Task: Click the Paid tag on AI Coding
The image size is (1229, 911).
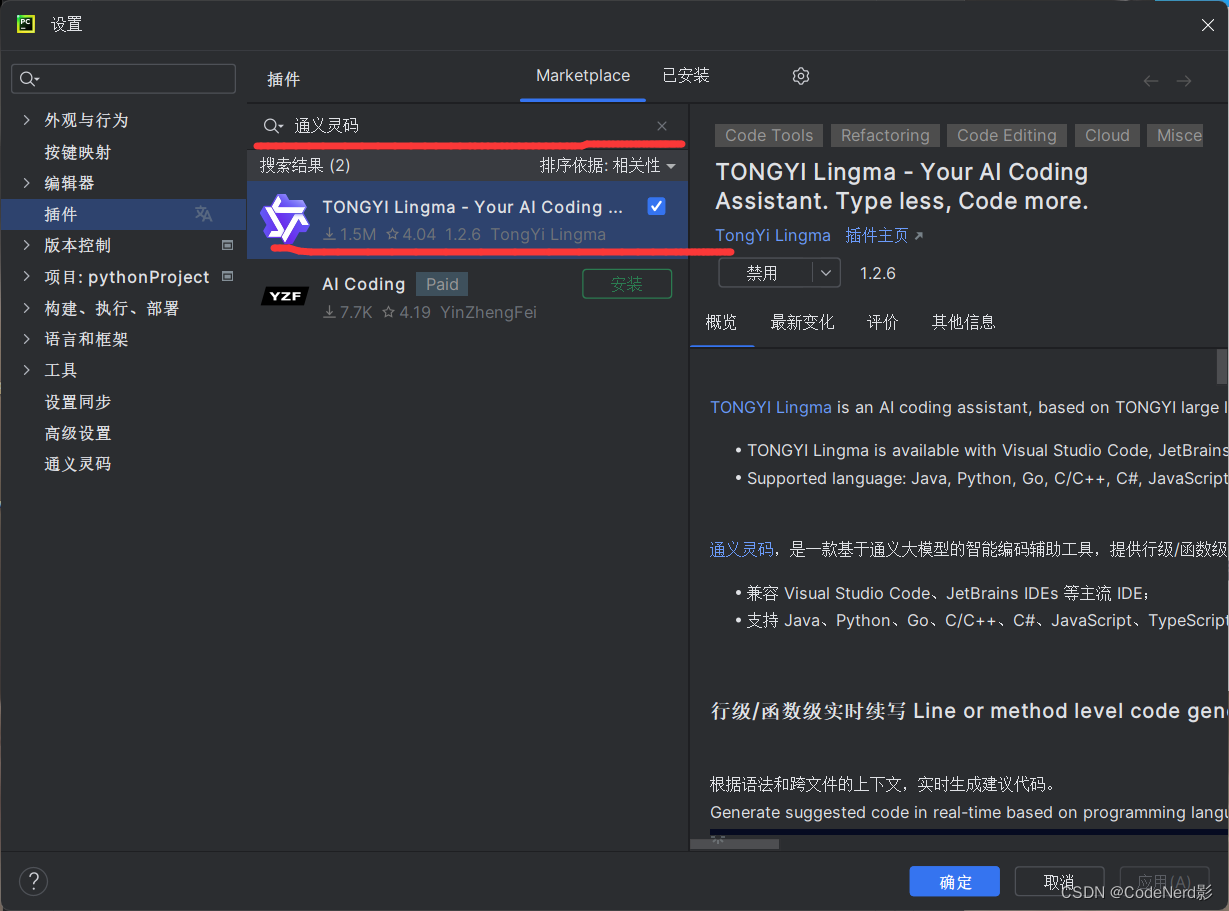Action: pyautogui.click(x=442, y=284)
